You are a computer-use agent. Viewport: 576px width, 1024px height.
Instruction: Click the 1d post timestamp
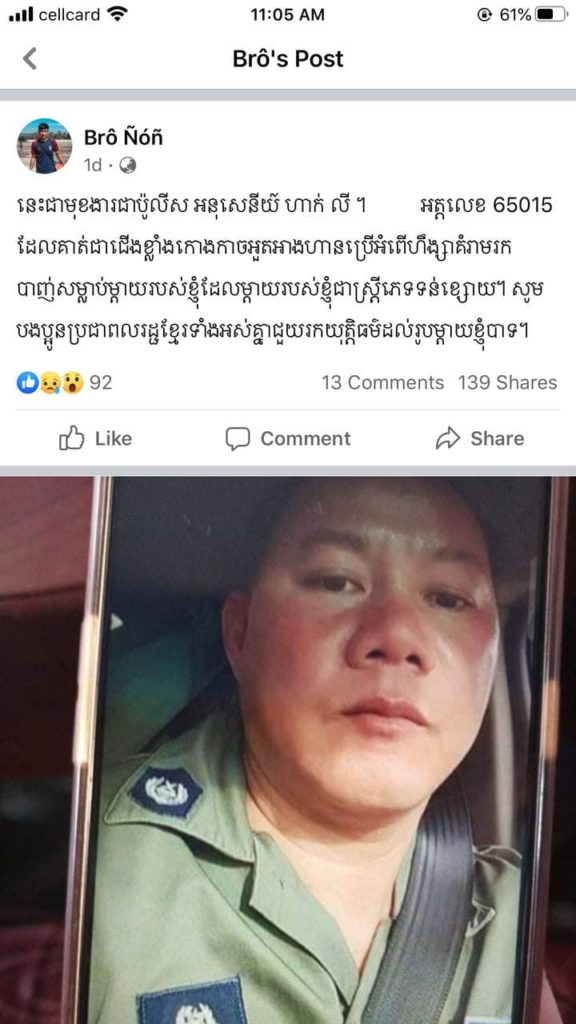(93, 166)
